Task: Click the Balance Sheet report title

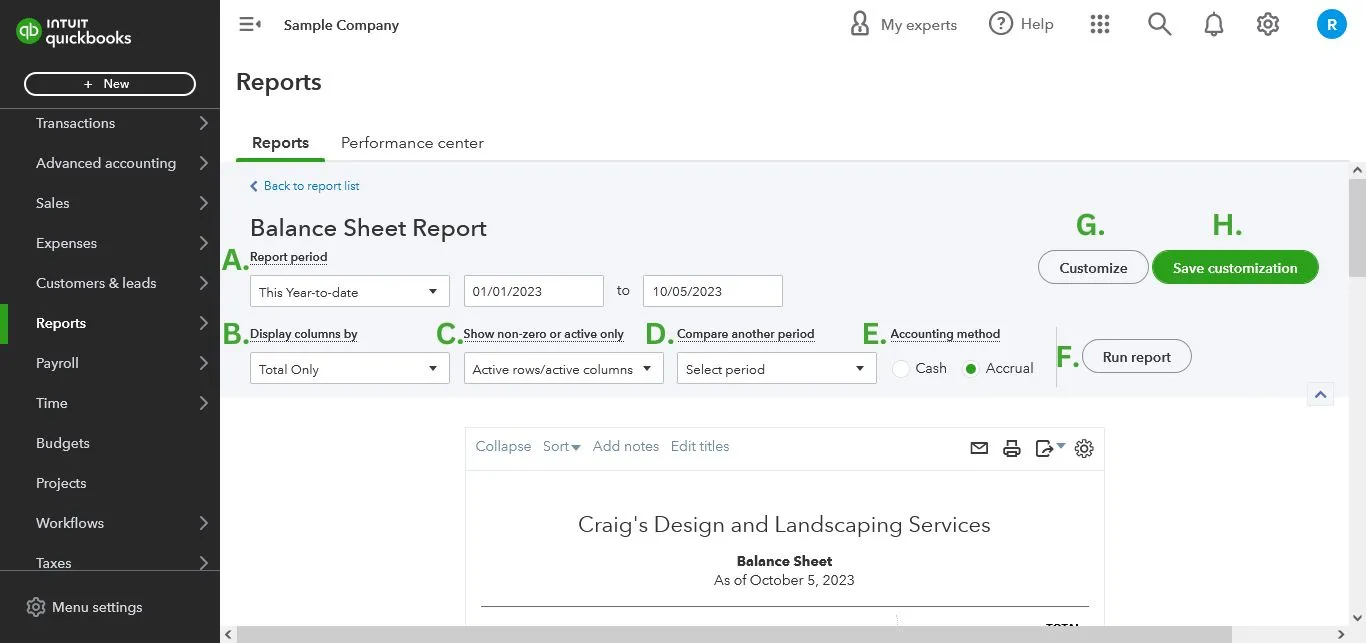Action: pyautogui.click(x=368, y=228)
